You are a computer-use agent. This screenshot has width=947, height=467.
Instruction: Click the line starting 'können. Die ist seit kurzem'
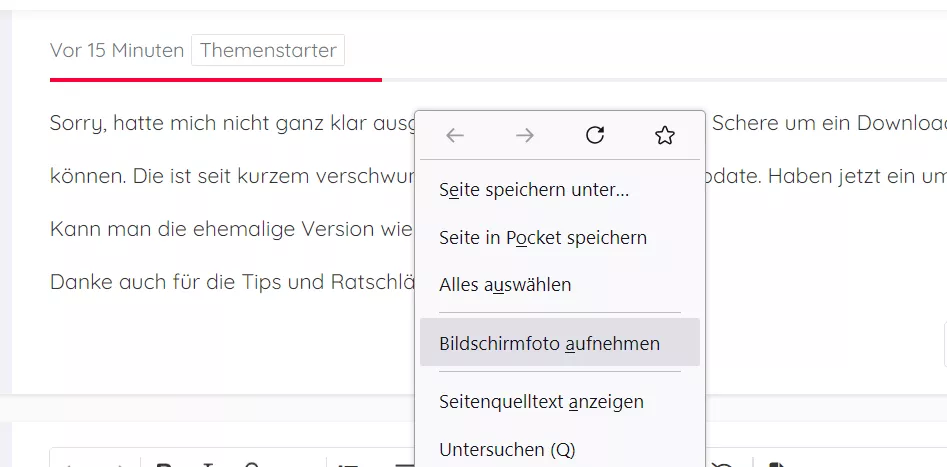pos(233,176)
